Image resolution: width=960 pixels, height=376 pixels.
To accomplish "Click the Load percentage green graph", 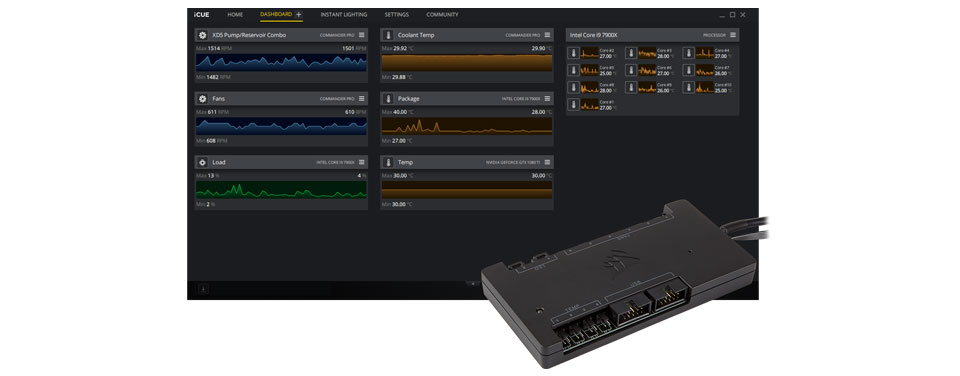I will [281, 189].
